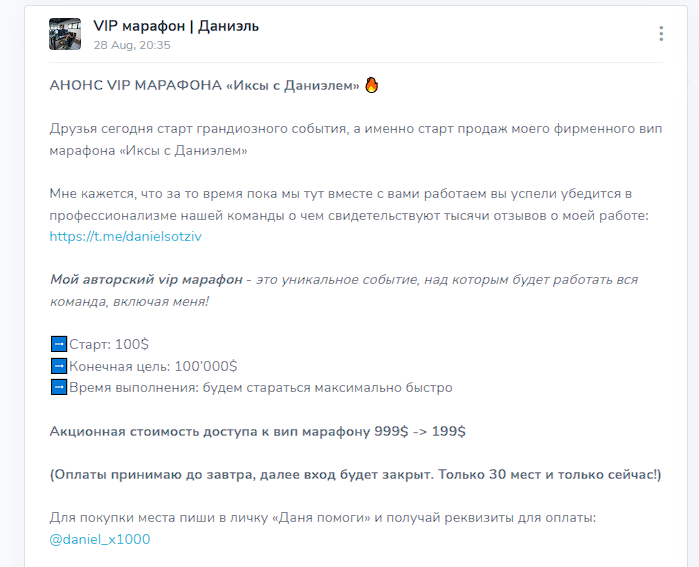Click the bold Оплаты принимаю до завтра notice
The height and width of the screenshot is (567, 699).
[x=355, y=475]
